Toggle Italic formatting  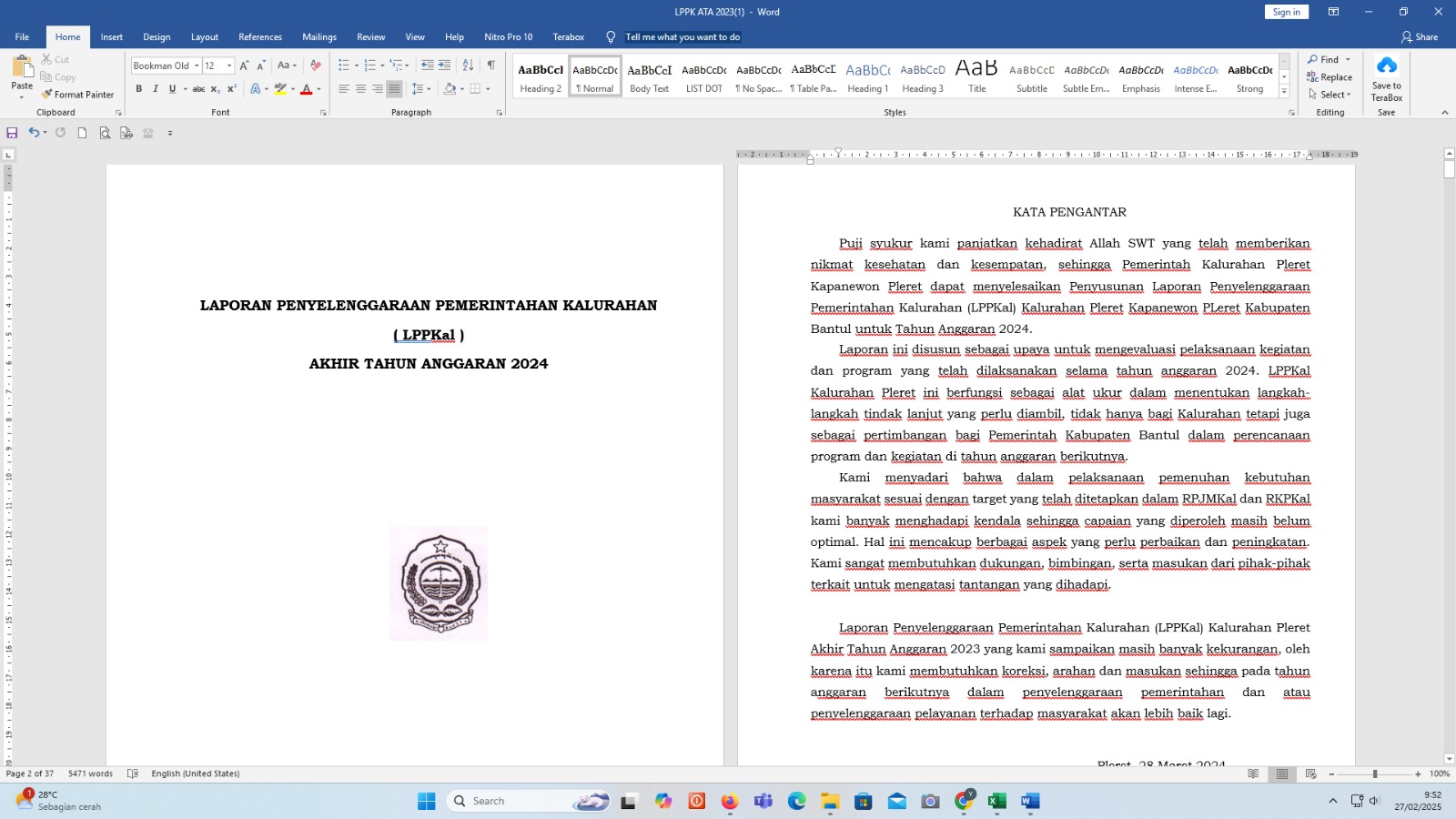pyautogui.click(x=156, y=89)
